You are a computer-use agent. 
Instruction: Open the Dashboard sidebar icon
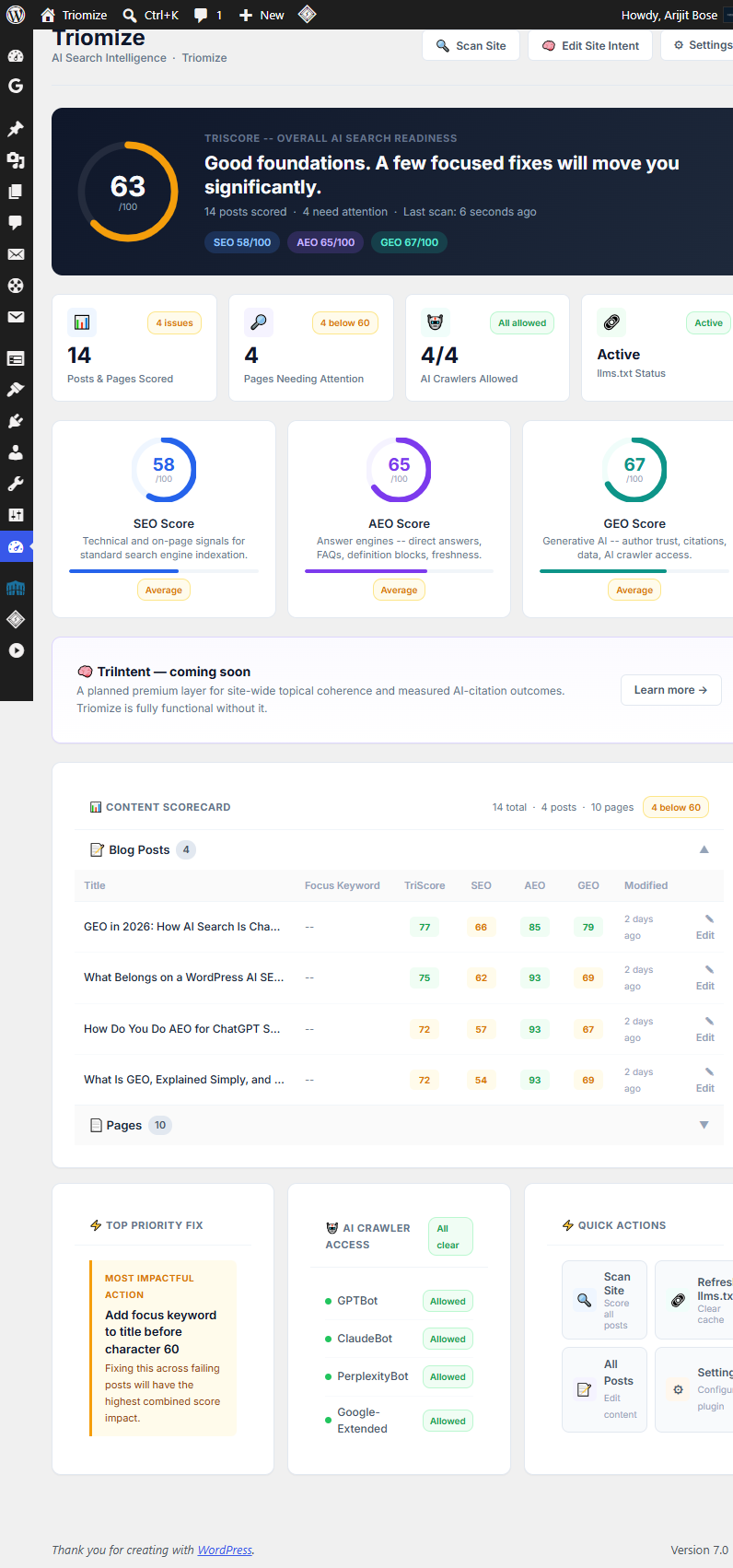[16, 55]
